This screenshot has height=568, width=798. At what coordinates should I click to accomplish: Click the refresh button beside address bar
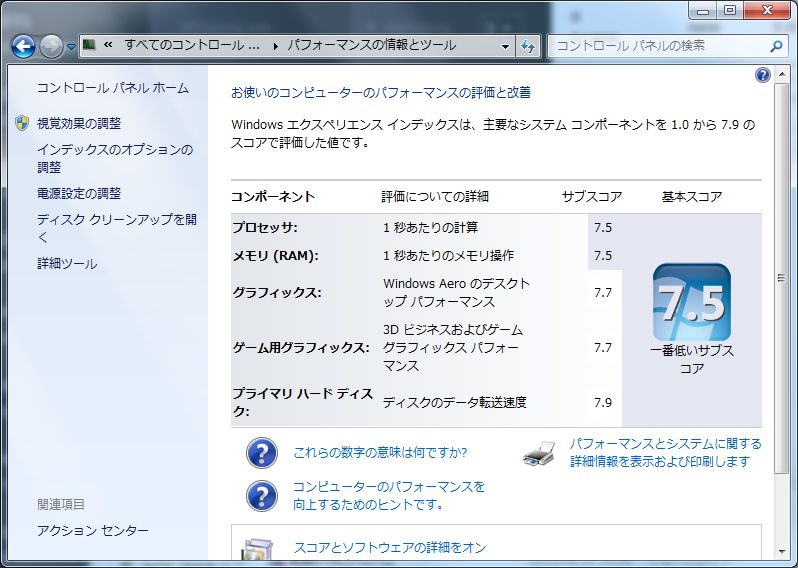(528, 46)
